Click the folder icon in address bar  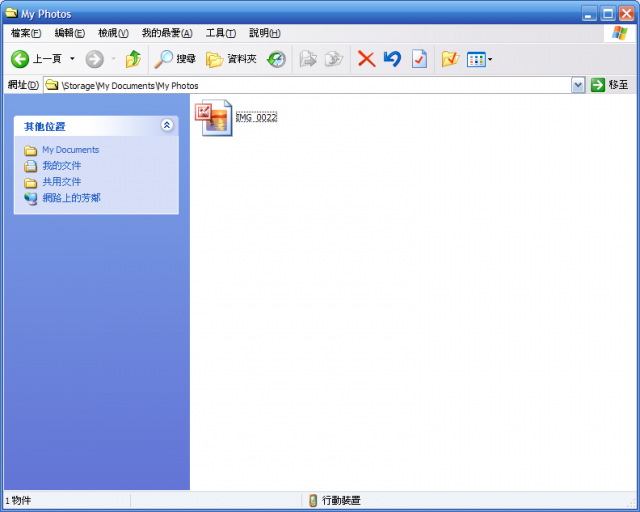(51, 85)
